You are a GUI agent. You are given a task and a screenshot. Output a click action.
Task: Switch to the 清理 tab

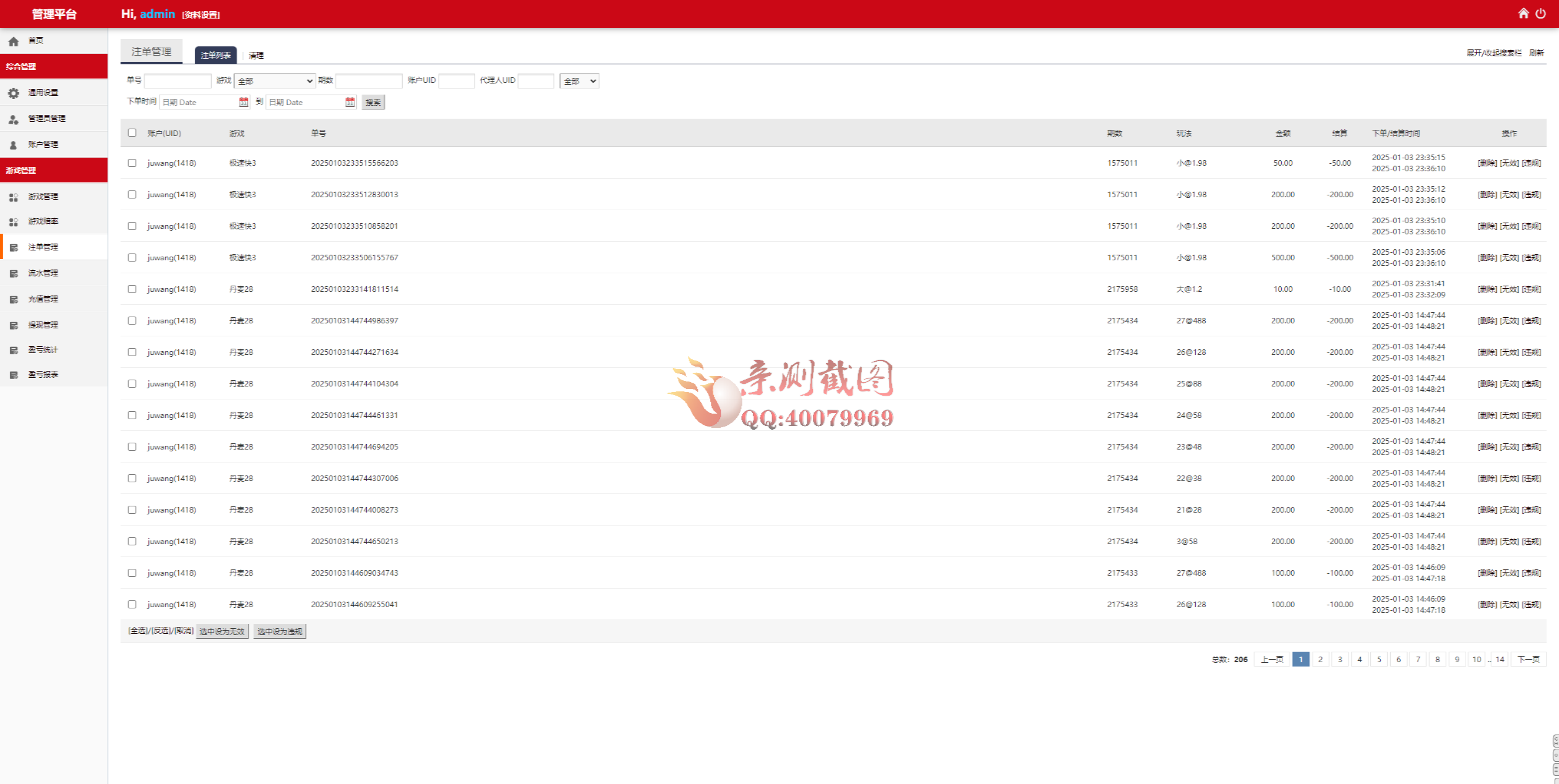[256, 55]
